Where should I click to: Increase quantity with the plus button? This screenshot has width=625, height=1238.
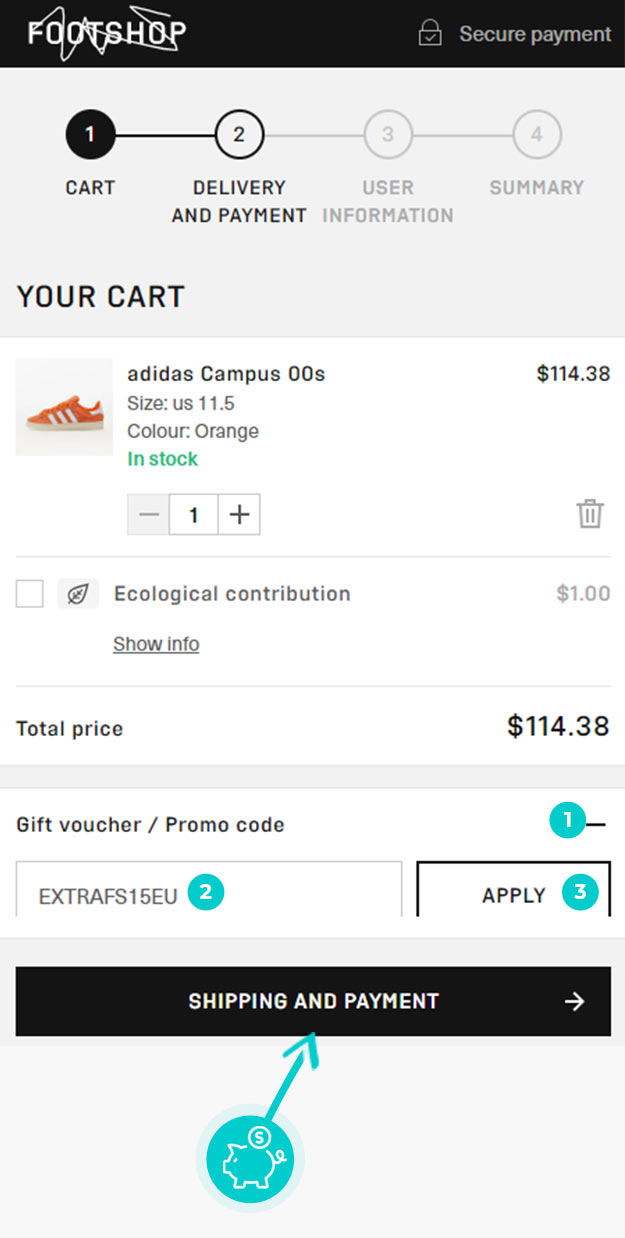tap(239, 515)
